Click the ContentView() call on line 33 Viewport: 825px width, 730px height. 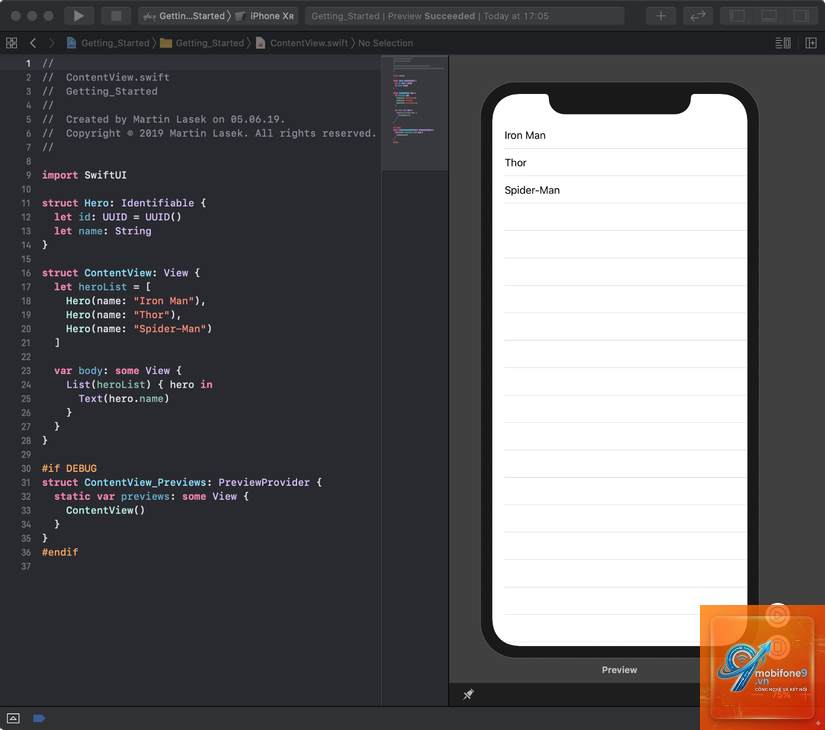(x=105, y=511)
